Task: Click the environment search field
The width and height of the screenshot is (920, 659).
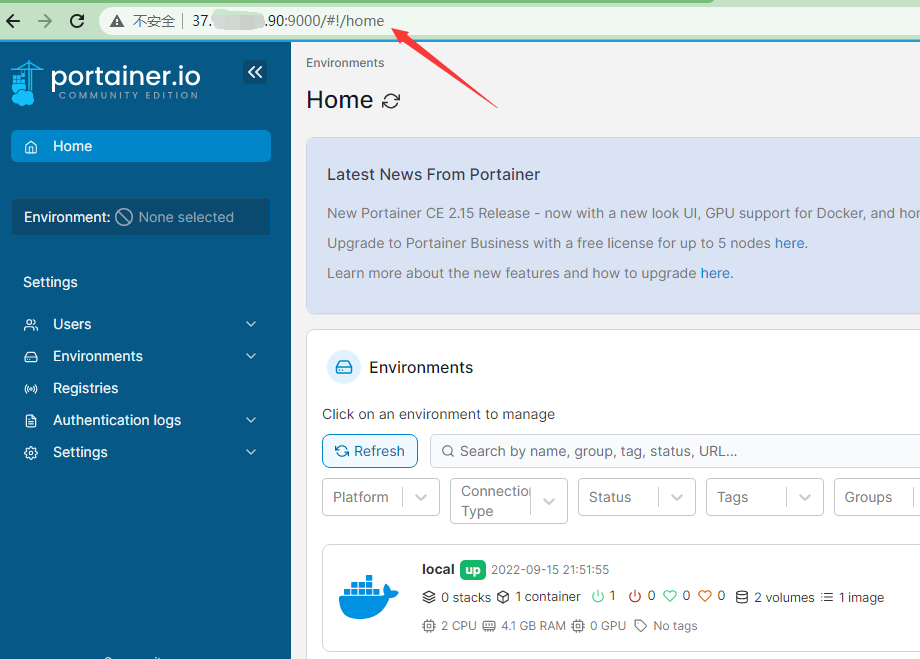Action: tap(675, 451)
